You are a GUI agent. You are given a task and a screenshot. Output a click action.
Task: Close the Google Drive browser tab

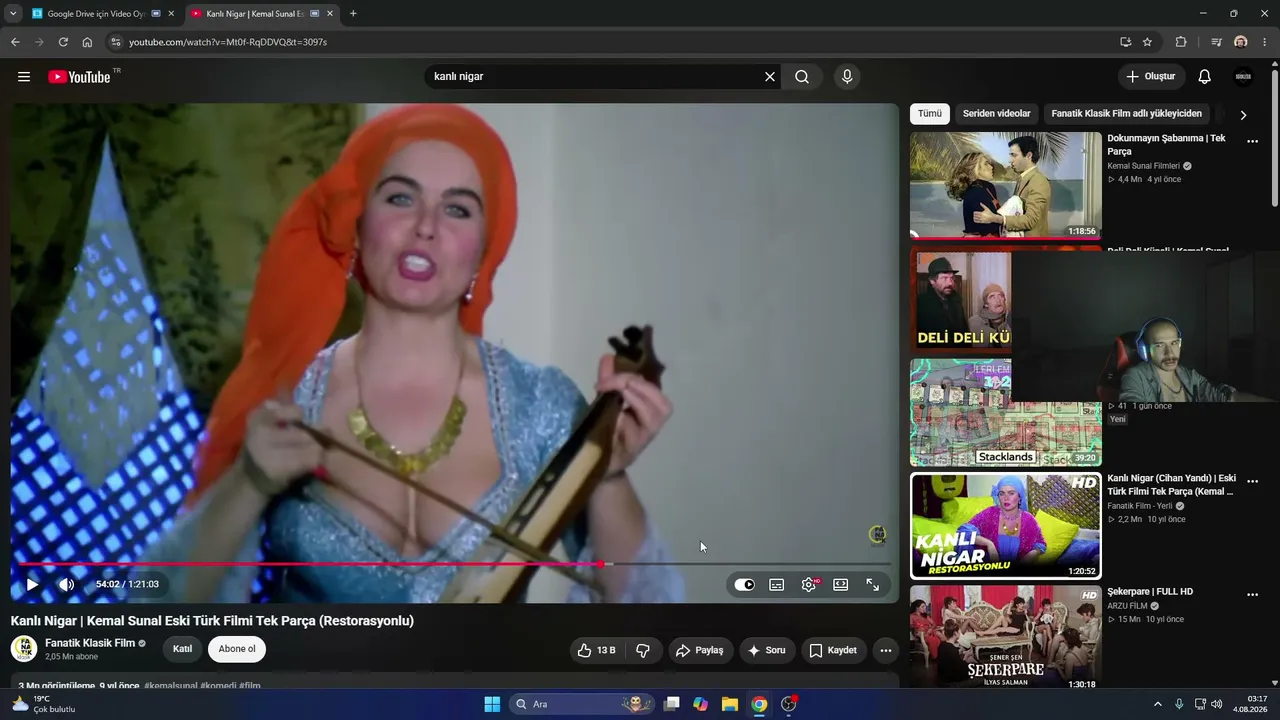[171, 14]
